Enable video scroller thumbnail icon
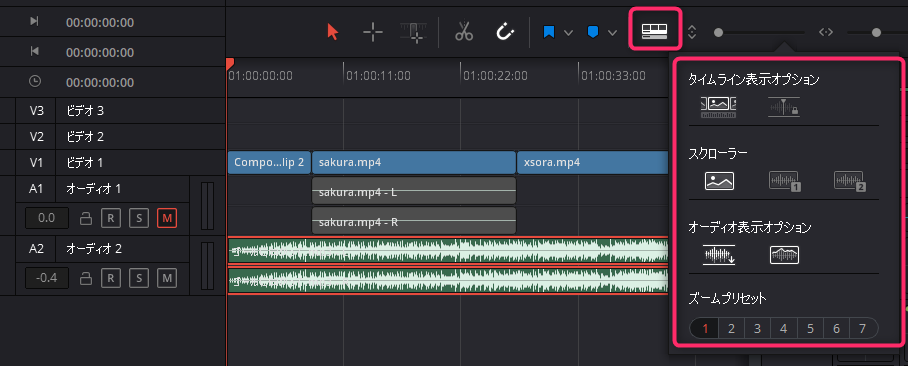This screenshot has width=908, height=366. pos(719,181)
